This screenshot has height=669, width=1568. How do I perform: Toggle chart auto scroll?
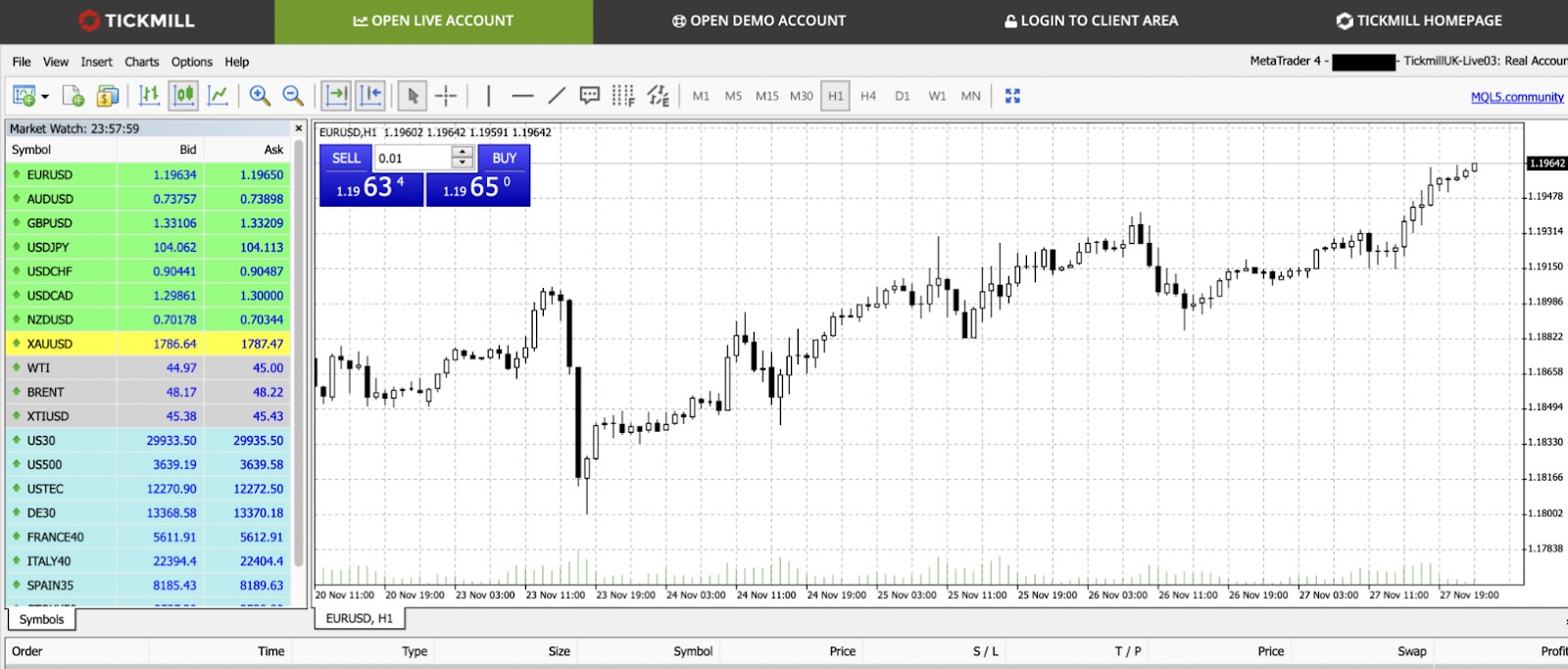(336, 95)
